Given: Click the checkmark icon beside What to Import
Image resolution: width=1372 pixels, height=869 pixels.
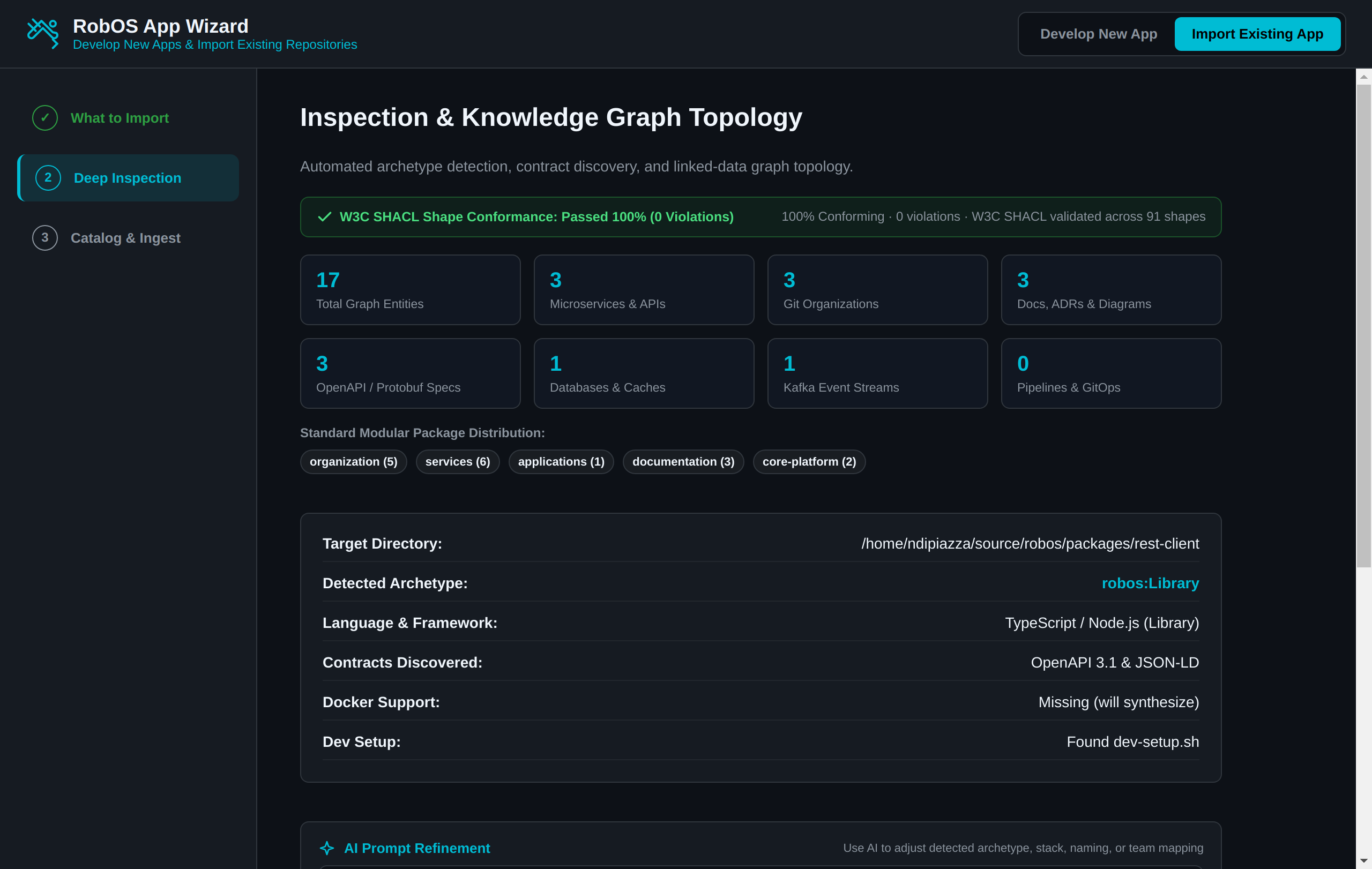Looking at the screenshot, I should 45,118.
